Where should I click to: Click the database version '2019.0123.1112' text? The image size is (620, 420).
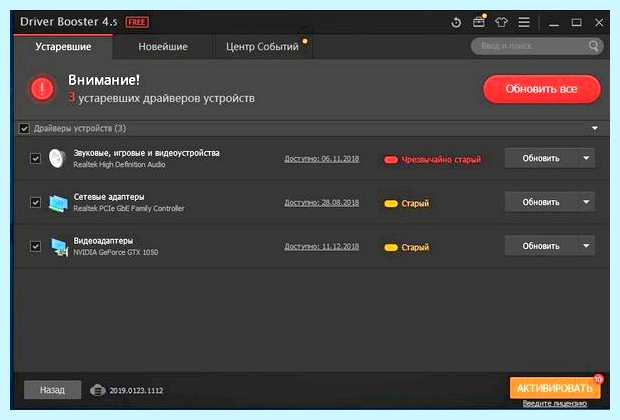coord(136,391)
